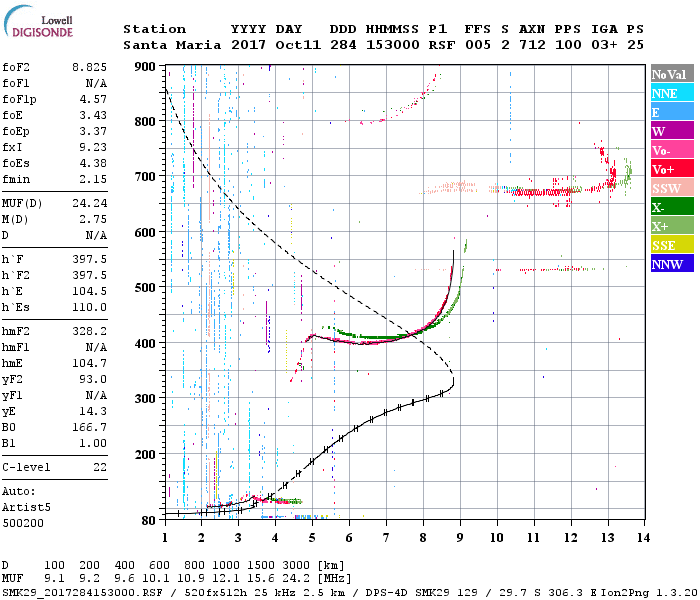Click the MUF(D) value 24.24
Screen dimensions: 700x600
(89, 203)
